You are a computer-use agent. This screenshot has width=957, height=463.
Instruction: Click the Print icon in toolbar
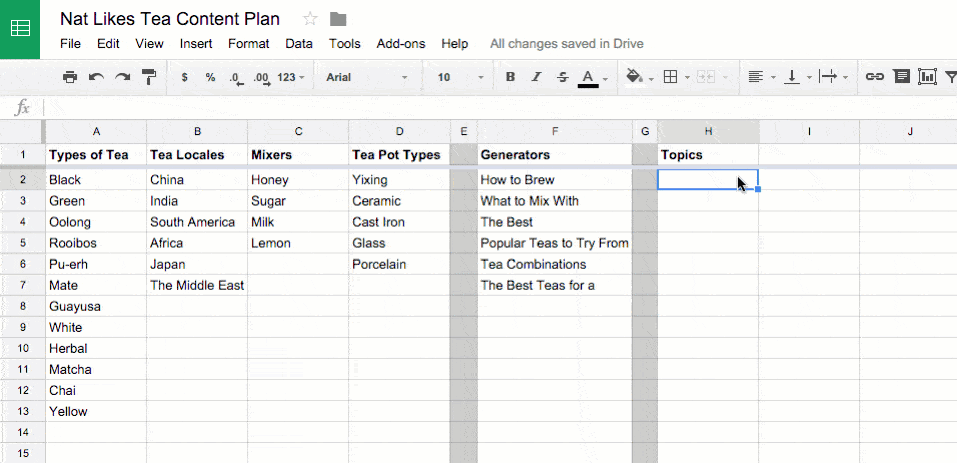point(70,77)
